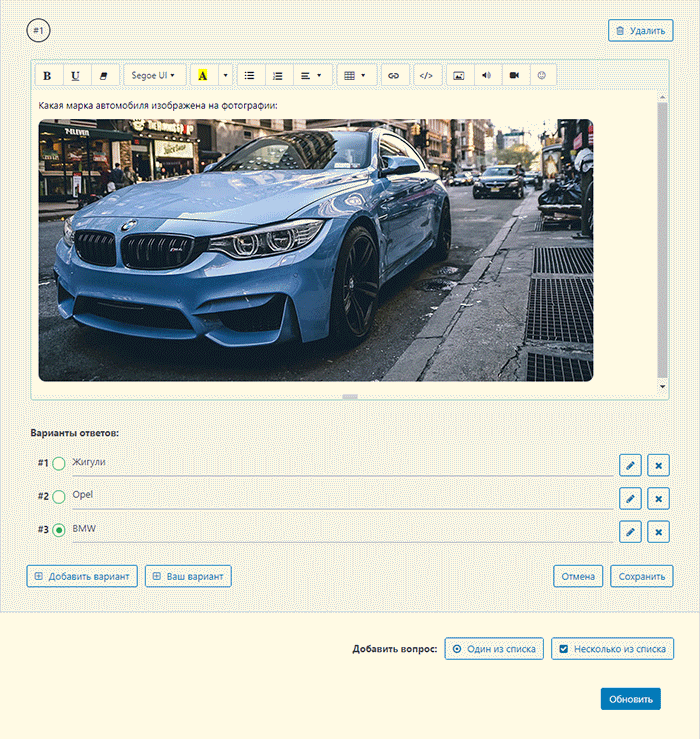Click the eraser clear-formatting icon
The width and height of the screenshot is (700, 741).
pyautogui.click(x=104, y=76)
